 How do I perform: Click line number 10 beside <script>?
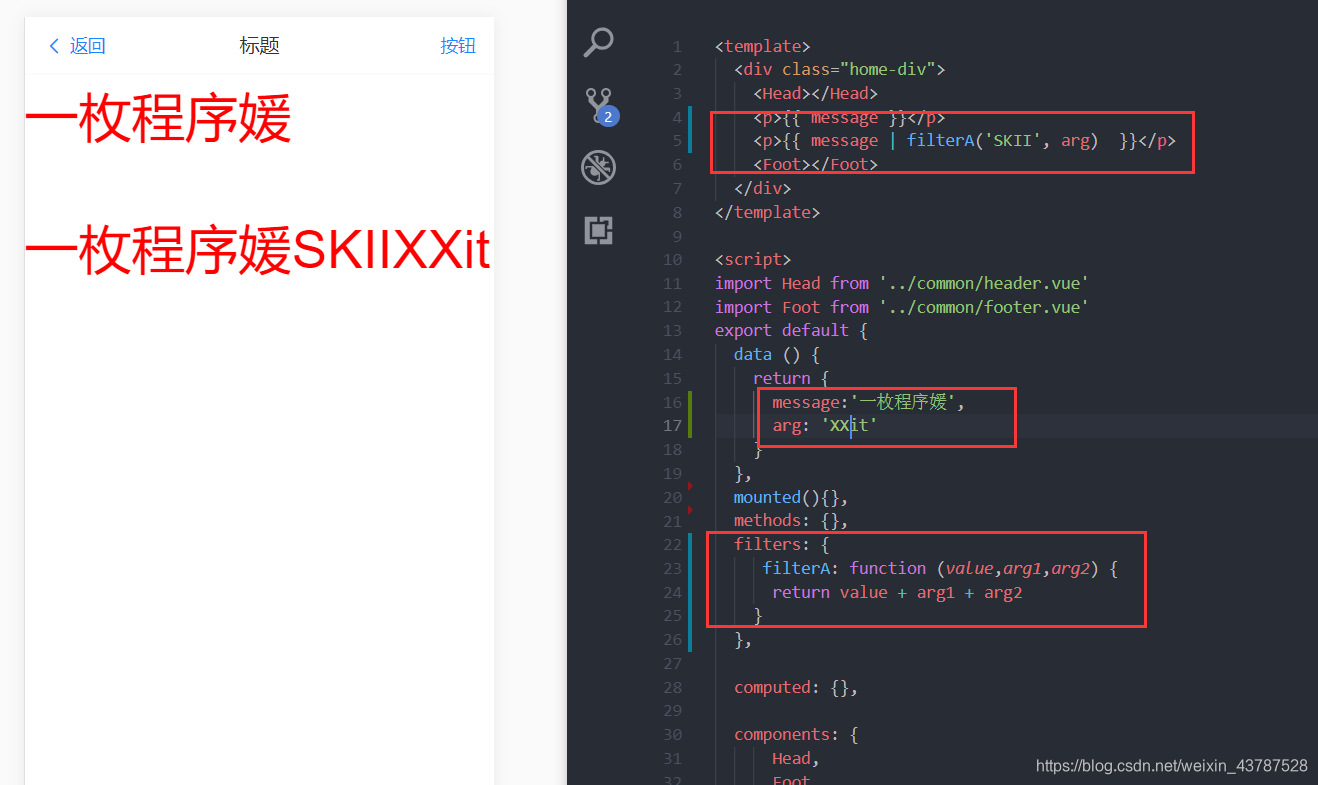(x=672, y=260)
